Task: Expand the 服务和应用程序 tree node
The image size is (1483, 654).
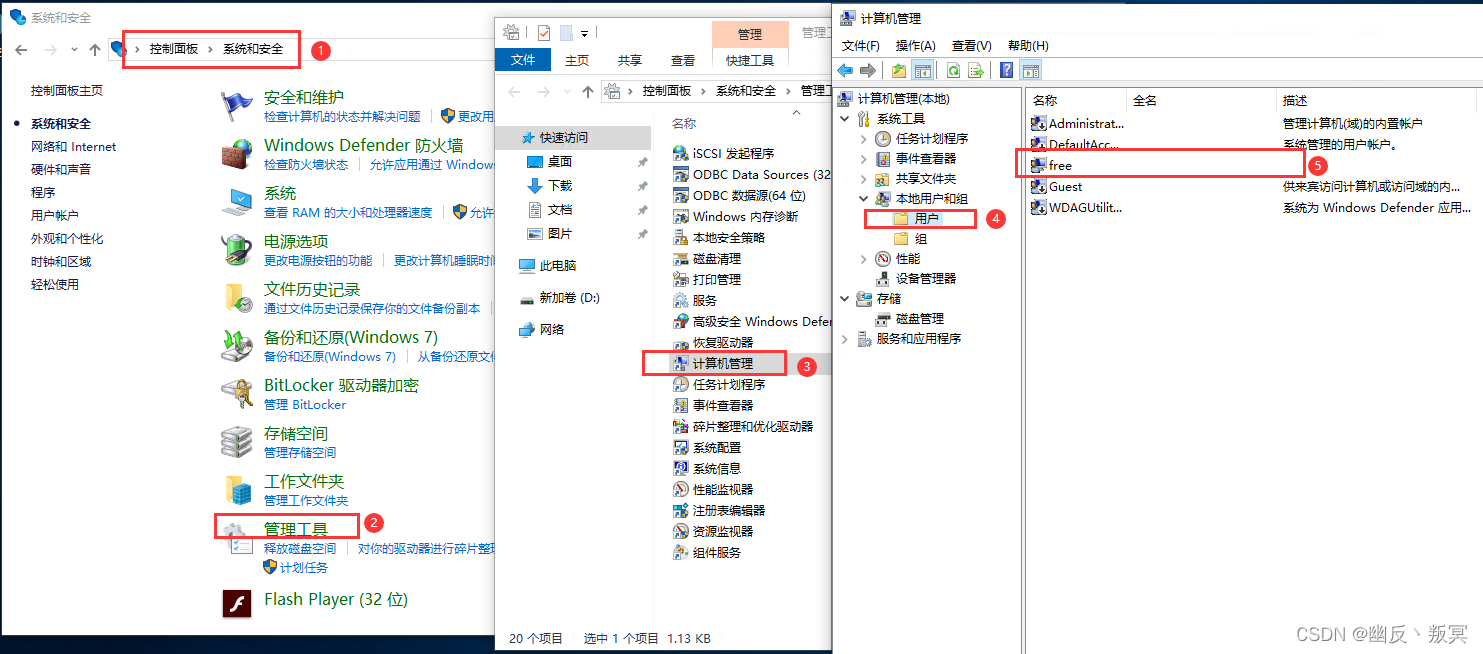Action: tap(846, 339)
